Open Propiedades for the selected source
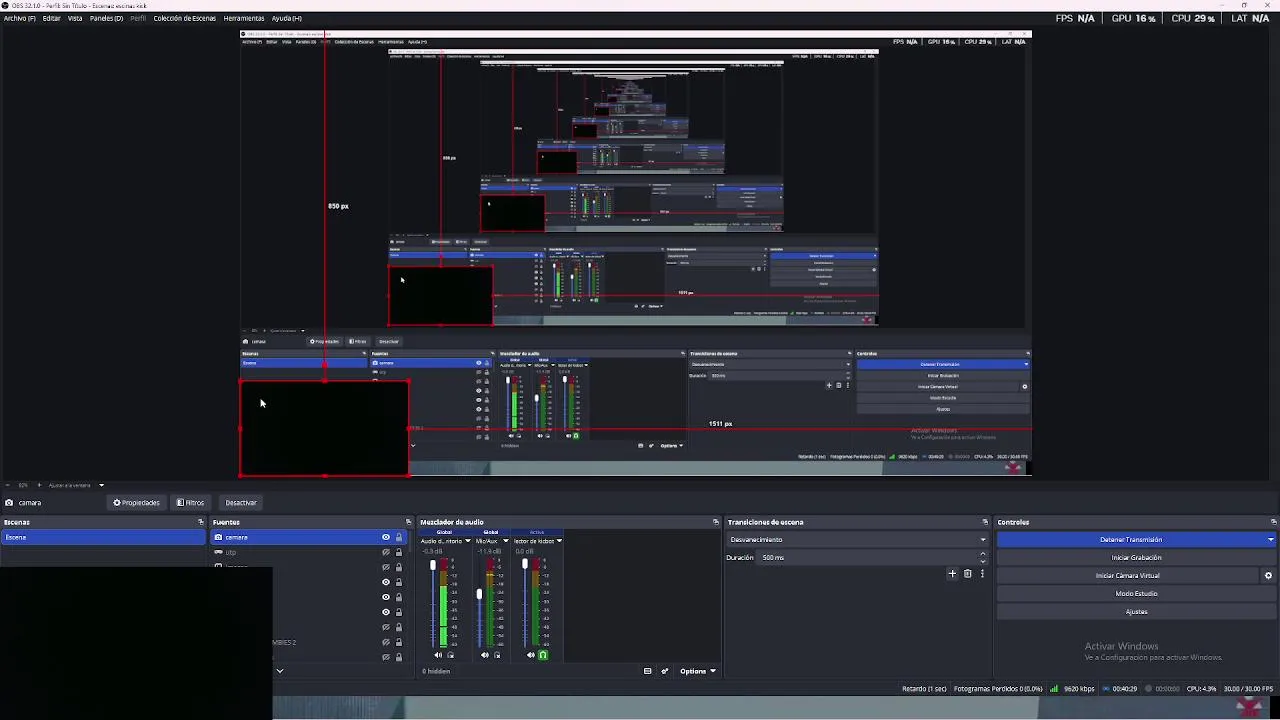The height and width of the screenshot is (720, 1280). pos(136,503)
